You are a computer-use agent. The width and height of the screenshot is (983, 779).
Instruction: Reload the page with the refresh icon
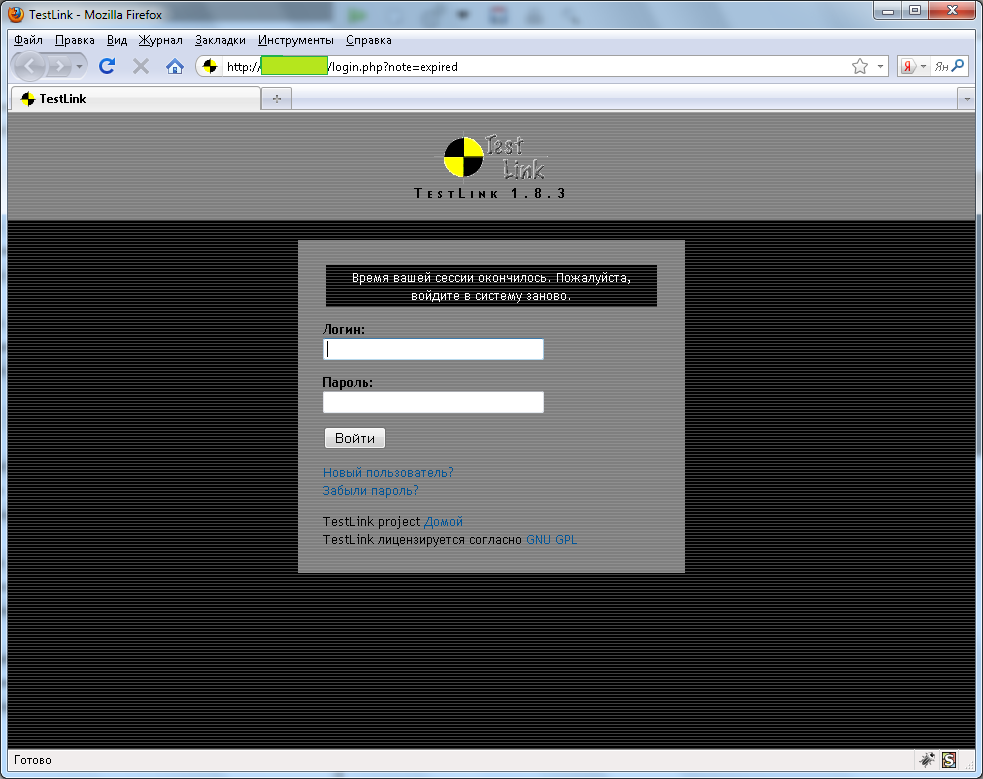[107, 66]
